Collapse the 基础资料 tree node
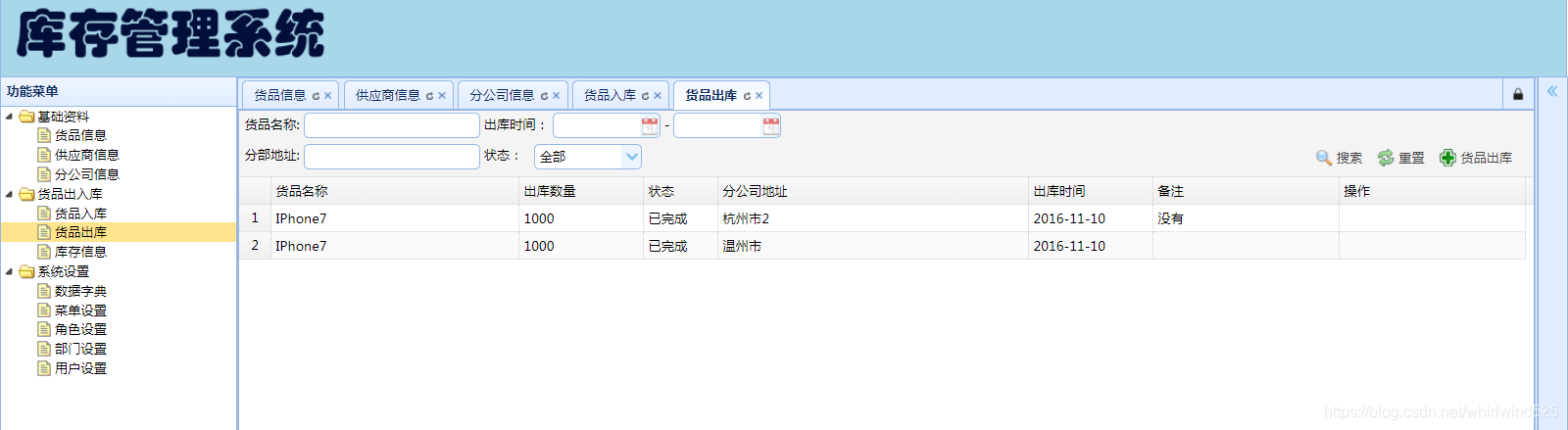Screen dimensions: 1568x430 point(10,117)
